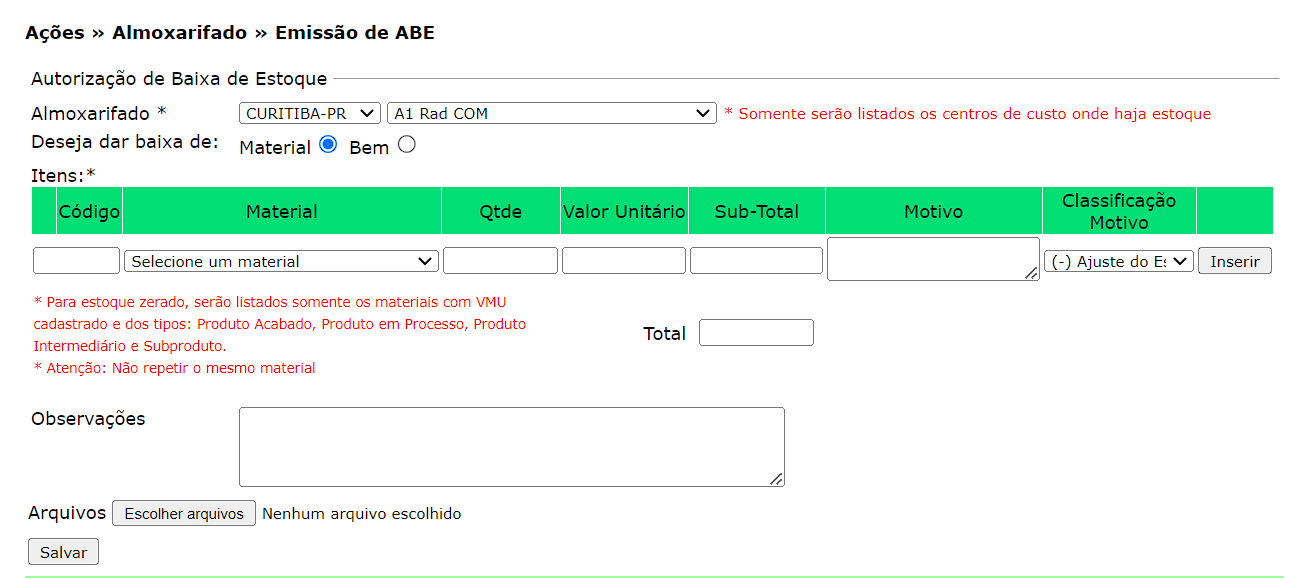This screenshot has width=1315, height=578.
Task: Open the Classificação Motivo dropdown
Action: (1119, 261)
